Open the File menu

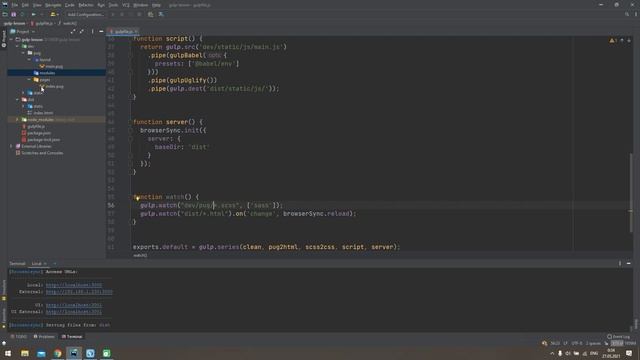click(x=15, y=5)
